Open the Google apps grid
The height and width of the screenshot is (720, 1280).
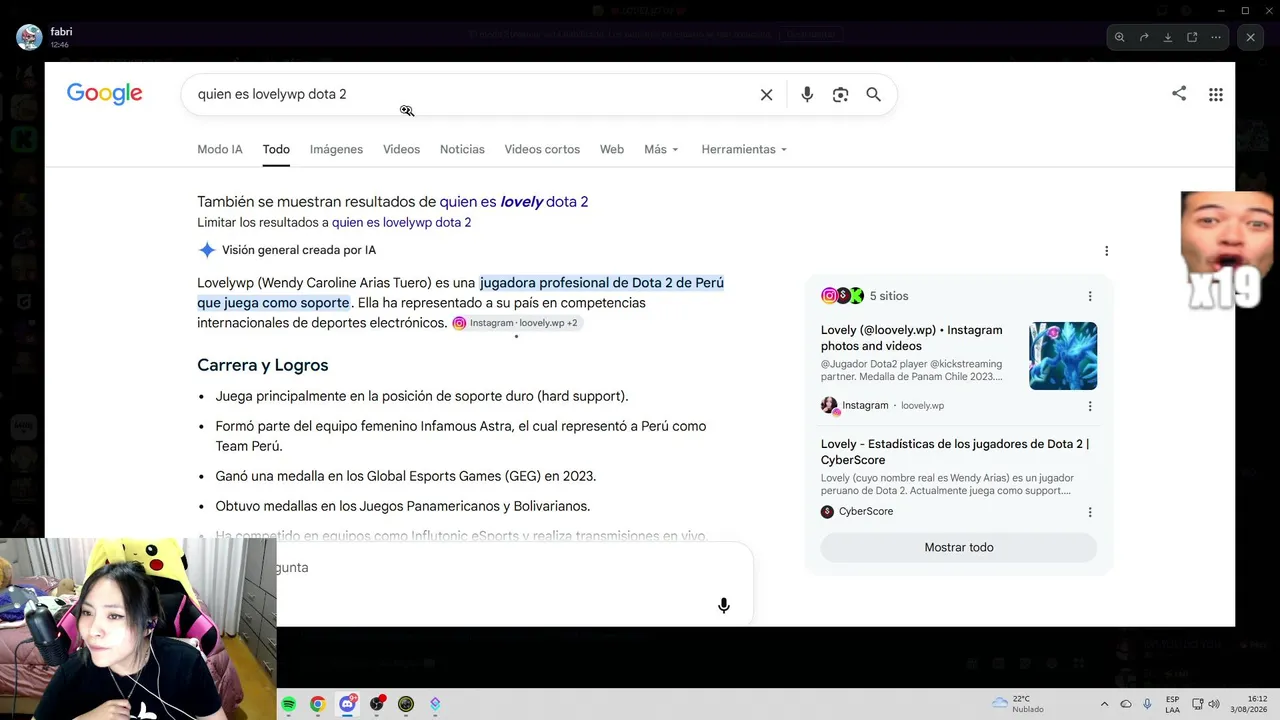pyautogui.click(x=1216, y=95)
